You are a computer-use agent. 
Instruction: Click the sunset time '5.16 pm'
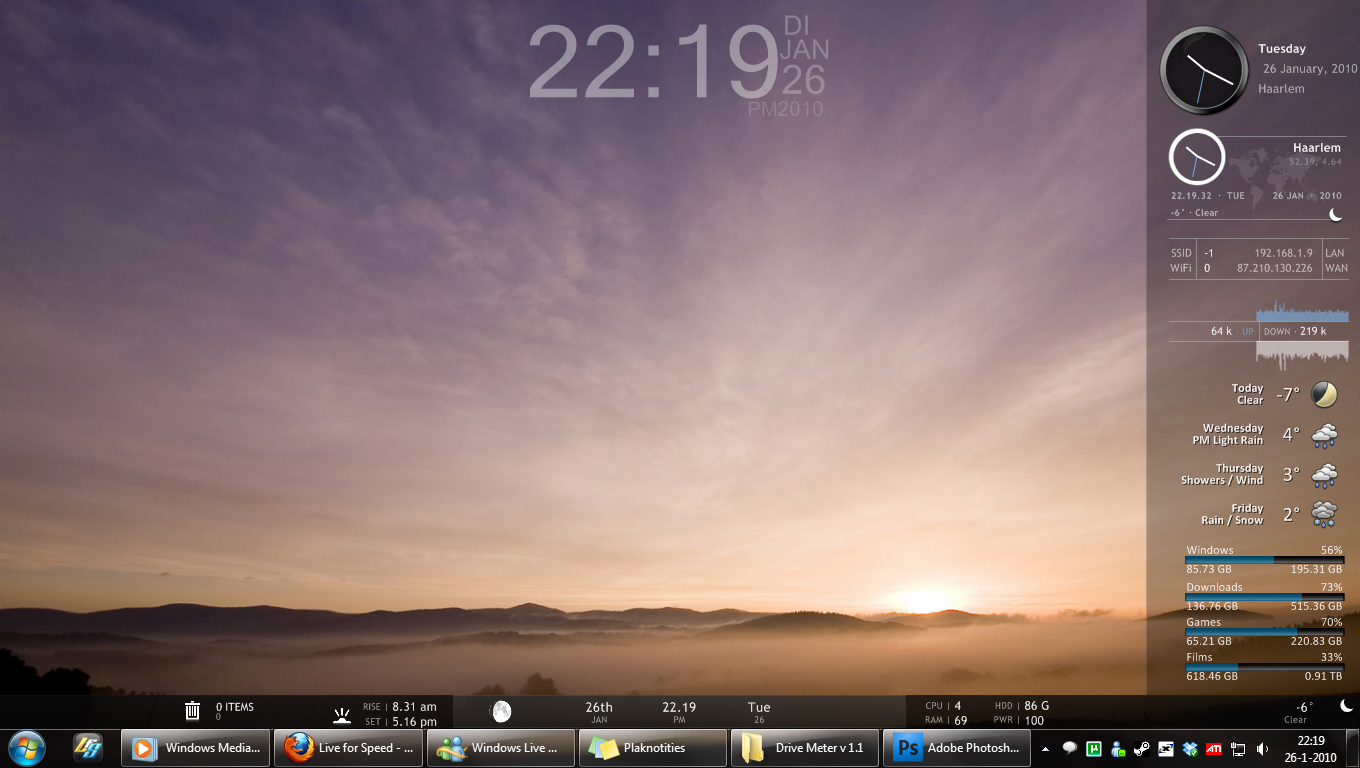(x=414, y=722)
